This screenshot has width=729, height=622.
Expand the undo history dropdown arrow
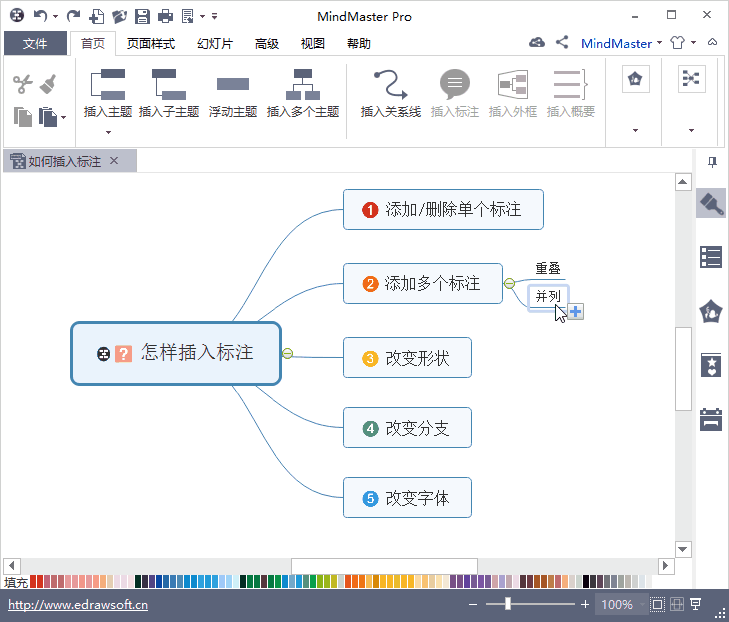click(x=55, y=17)
